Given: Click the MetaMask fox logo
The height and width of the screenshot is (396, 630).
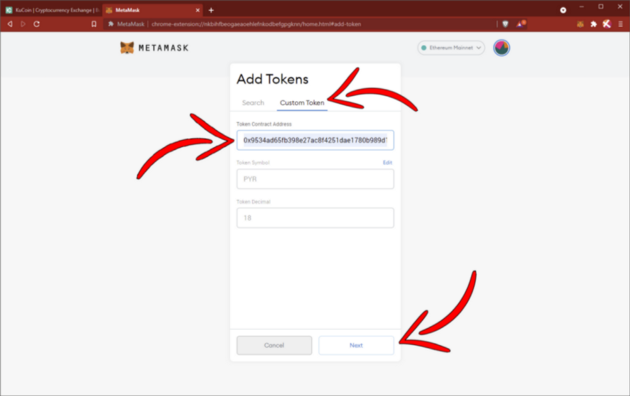Looking at the screenshot, I should click(127, 48).
